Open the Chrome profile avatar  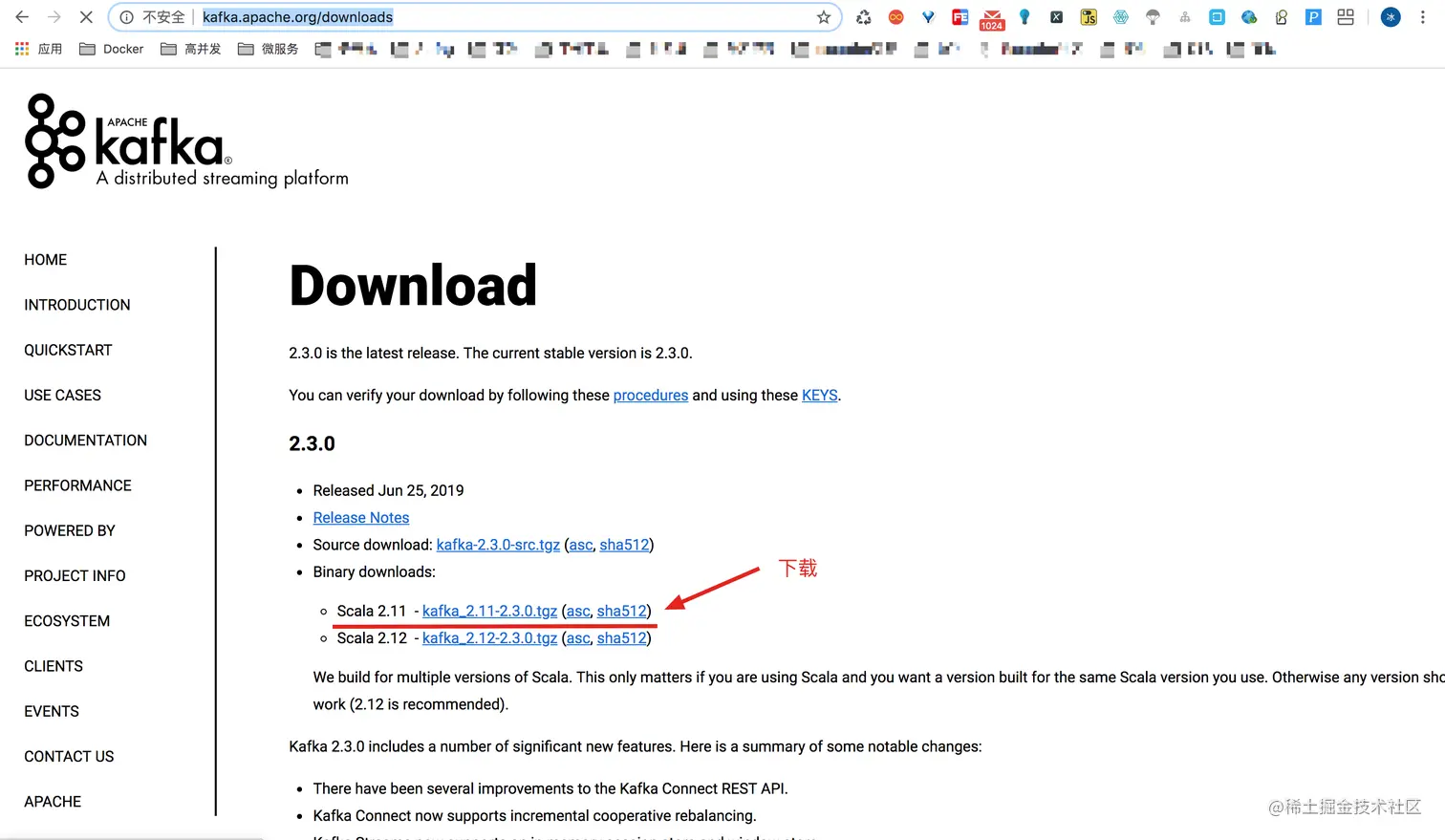1391,17
